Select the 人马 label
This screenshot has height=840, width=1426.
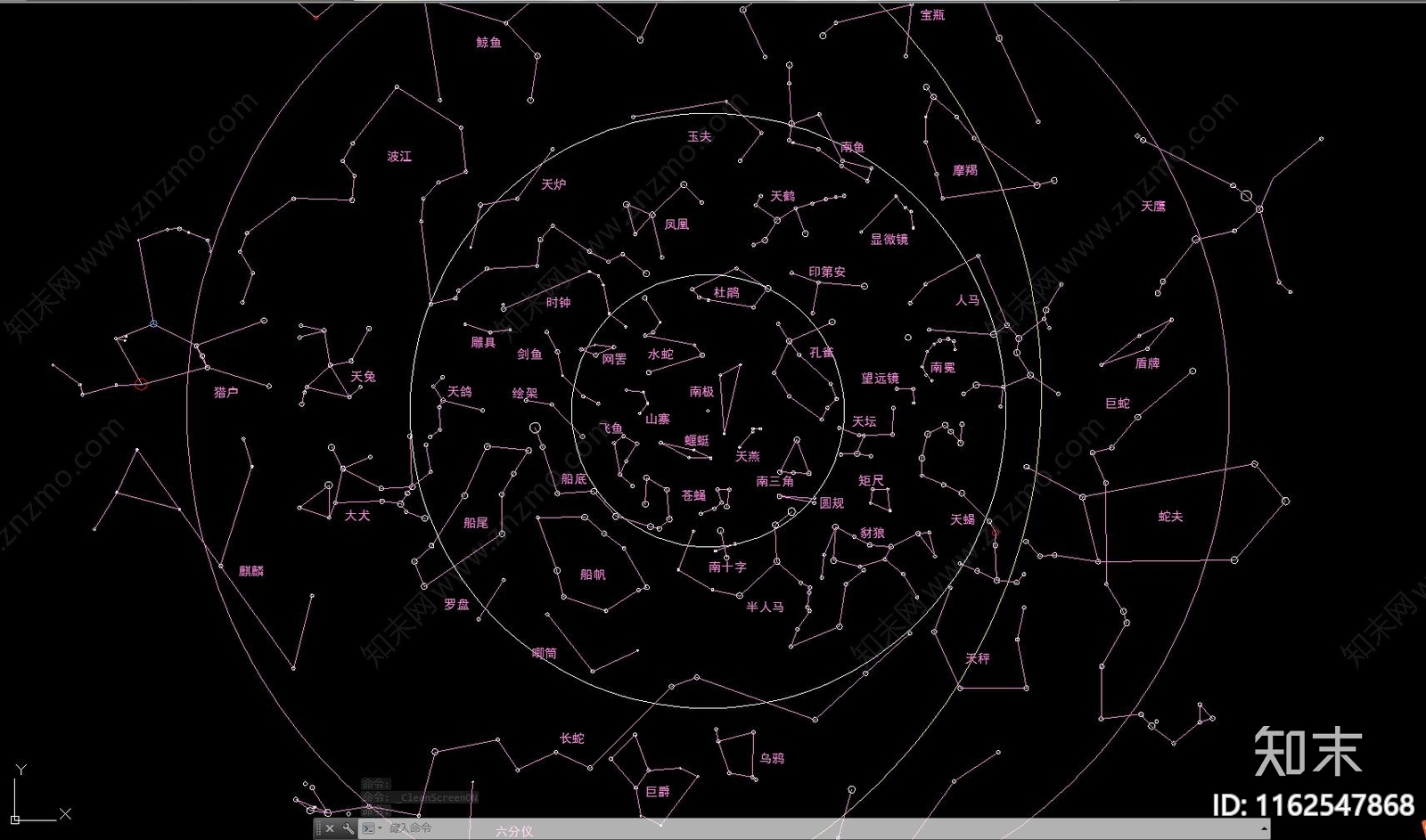point(968,300)
